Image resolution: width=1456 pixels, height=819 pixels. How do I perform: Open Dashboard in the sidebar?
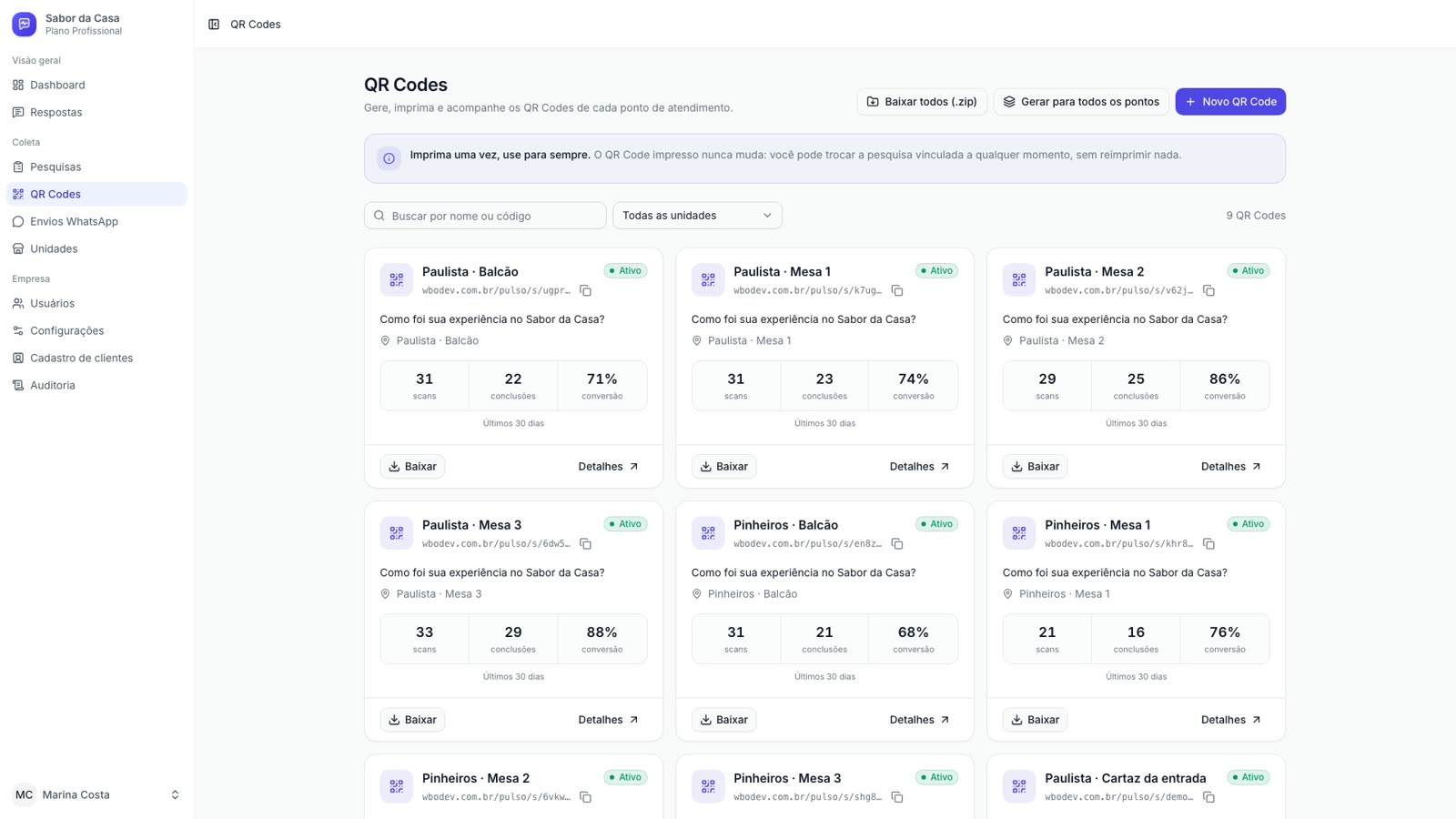96,85
